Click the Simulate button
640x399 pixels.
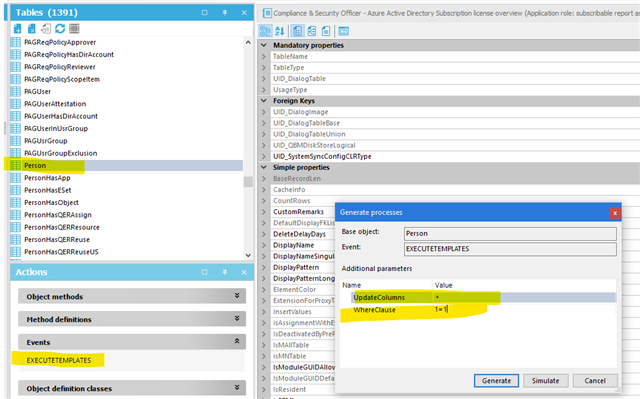coord(545,381)
